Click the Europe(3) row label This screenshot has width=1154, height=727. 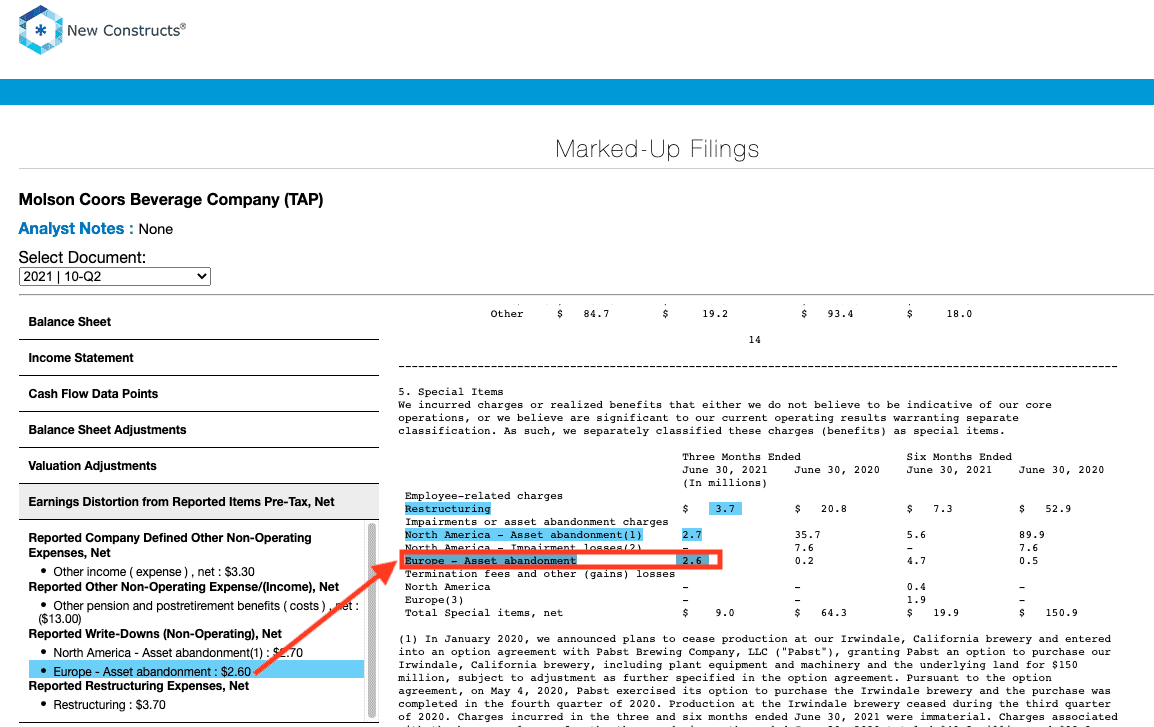(434, 600)
